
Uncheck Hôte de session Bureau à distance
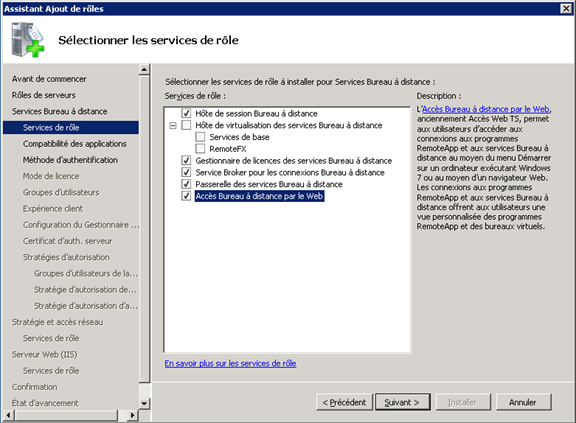[186, 113]
